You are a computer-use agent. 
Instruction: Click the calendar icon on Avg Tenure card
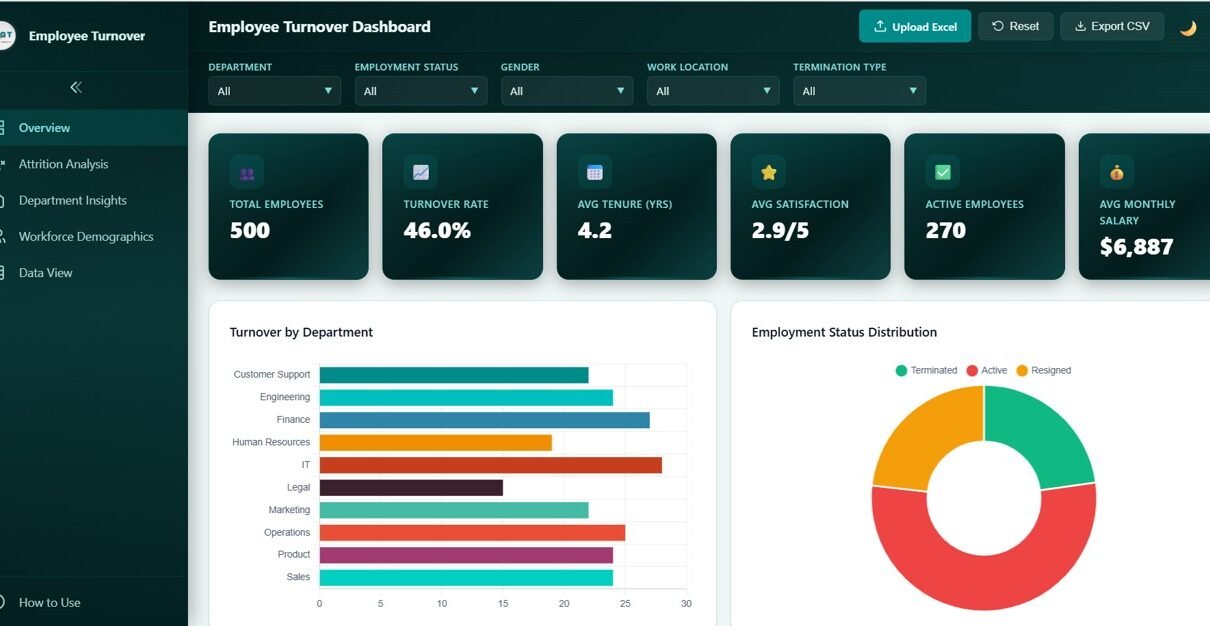click(x=594, y=172)
